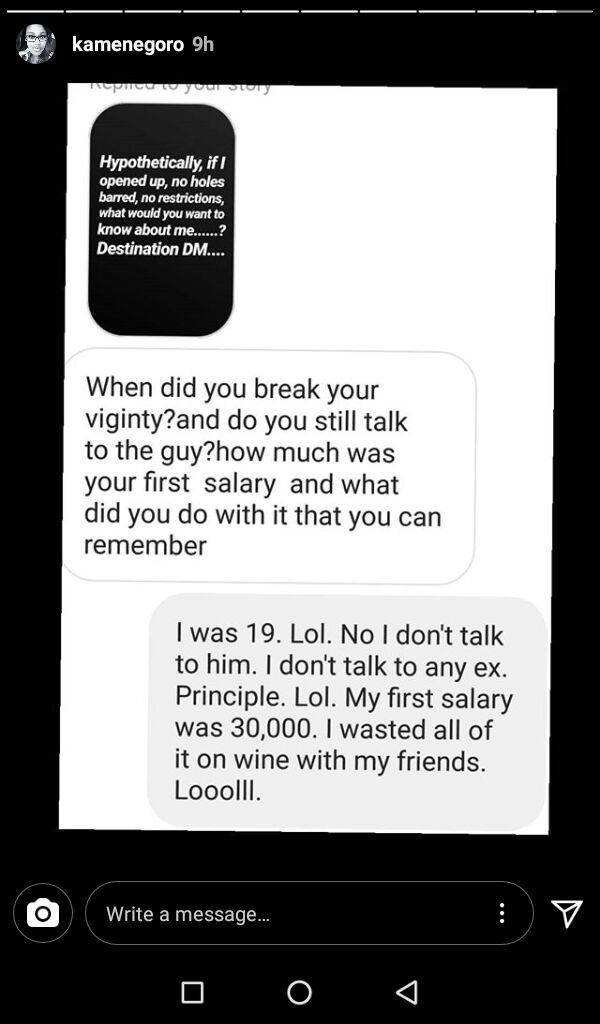Tap the "When did you break" message bubble

269,467
